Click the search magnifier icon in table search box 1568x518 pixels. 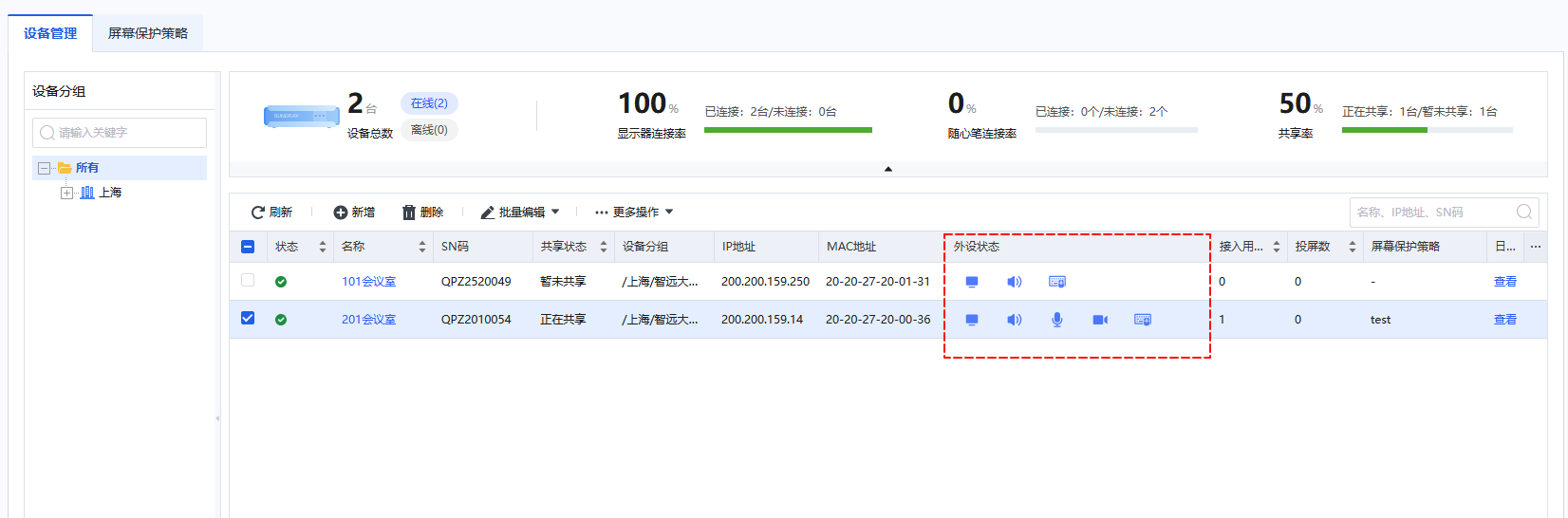1523,213
